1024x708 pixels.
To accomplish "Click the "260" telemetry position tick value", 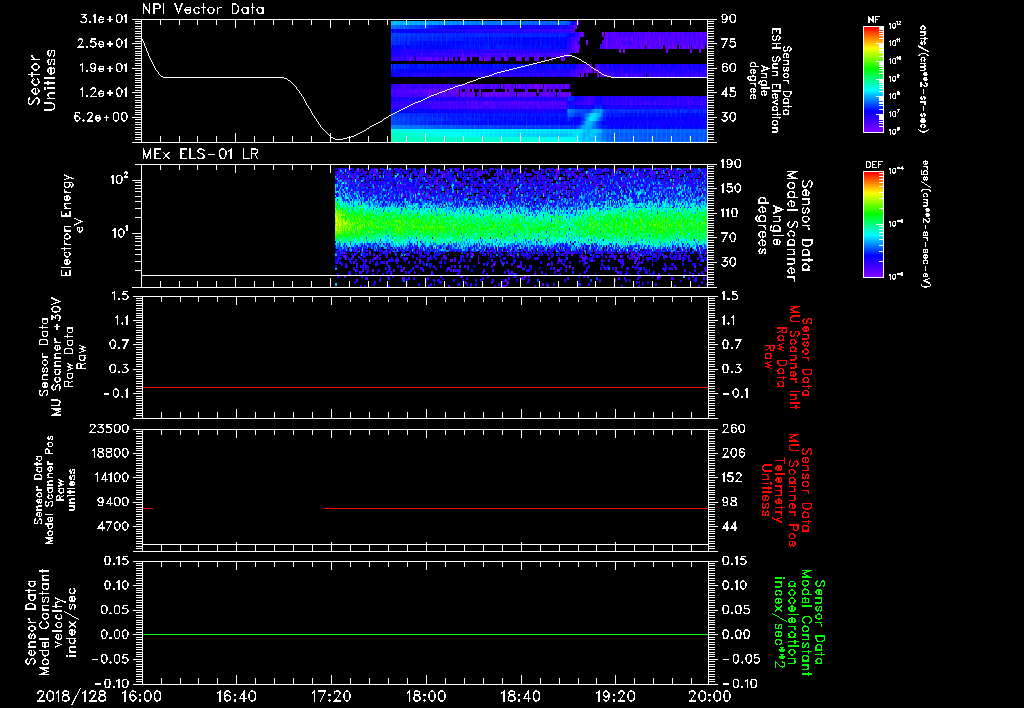I will pyautogui.click(x=732, y=429).
